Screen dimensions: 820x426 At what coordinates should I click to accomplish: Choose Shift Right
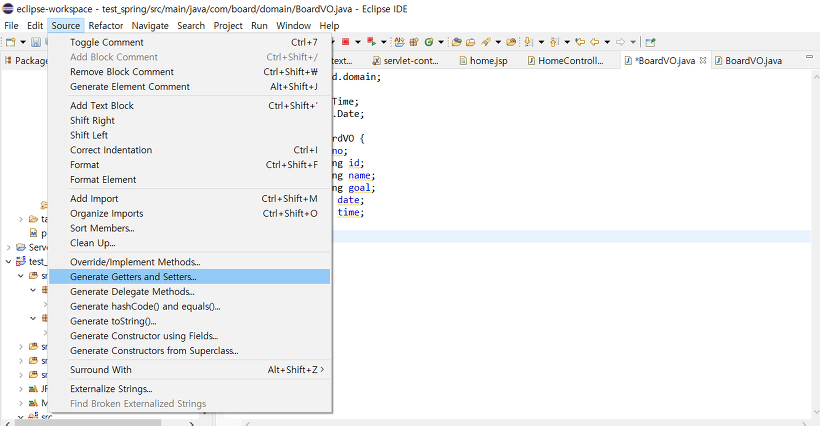190,120
